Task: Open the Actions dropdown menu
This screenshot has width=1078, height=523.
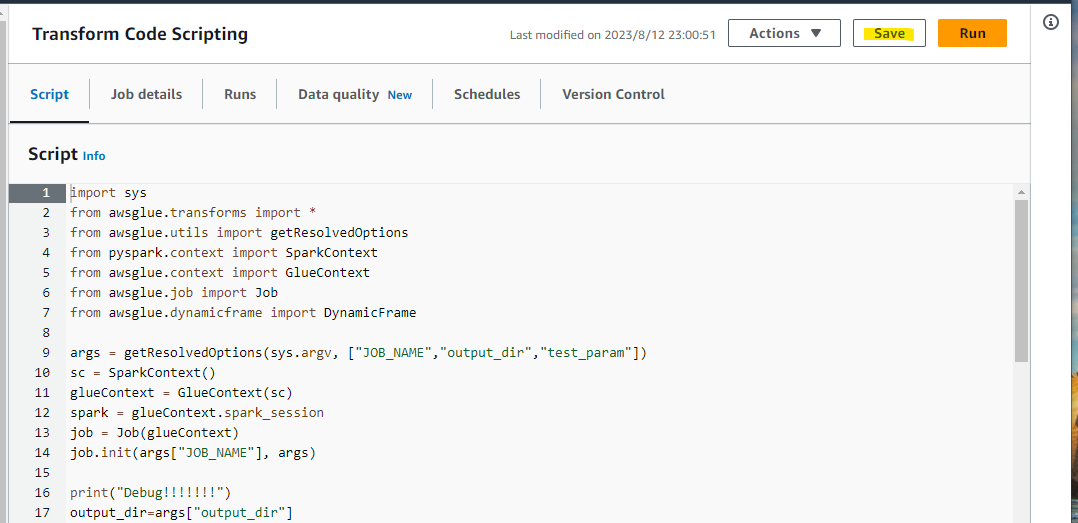Action: [x=785, y=33]
